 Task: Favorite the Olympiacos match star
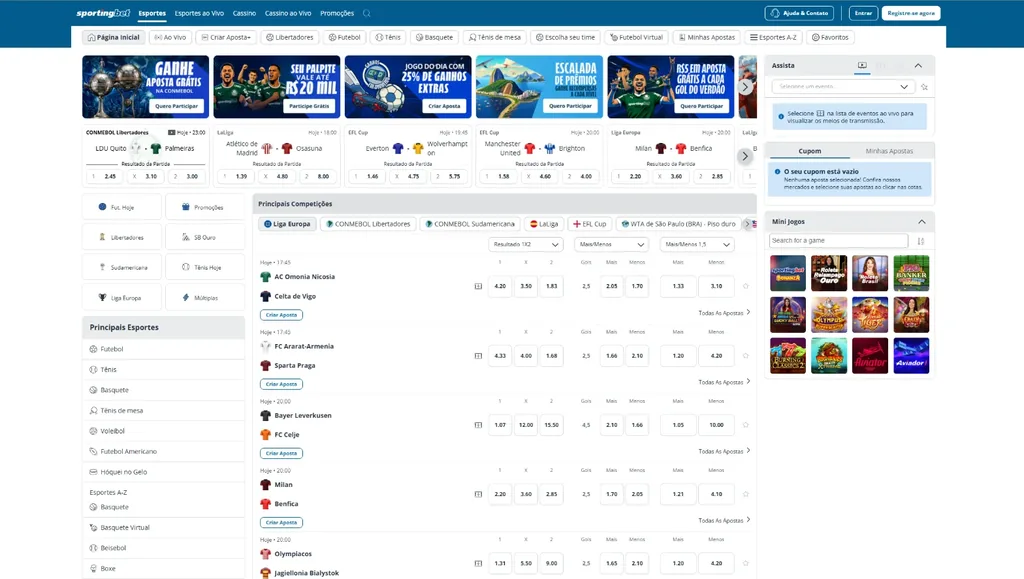tap(746, 563)
